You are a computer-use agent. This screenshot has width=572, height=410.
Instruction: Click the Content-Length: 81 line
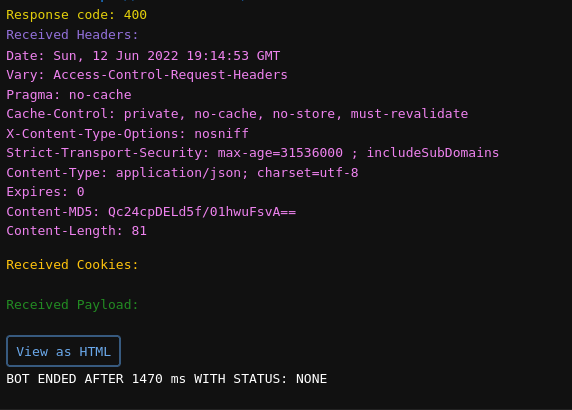(77, 231)
